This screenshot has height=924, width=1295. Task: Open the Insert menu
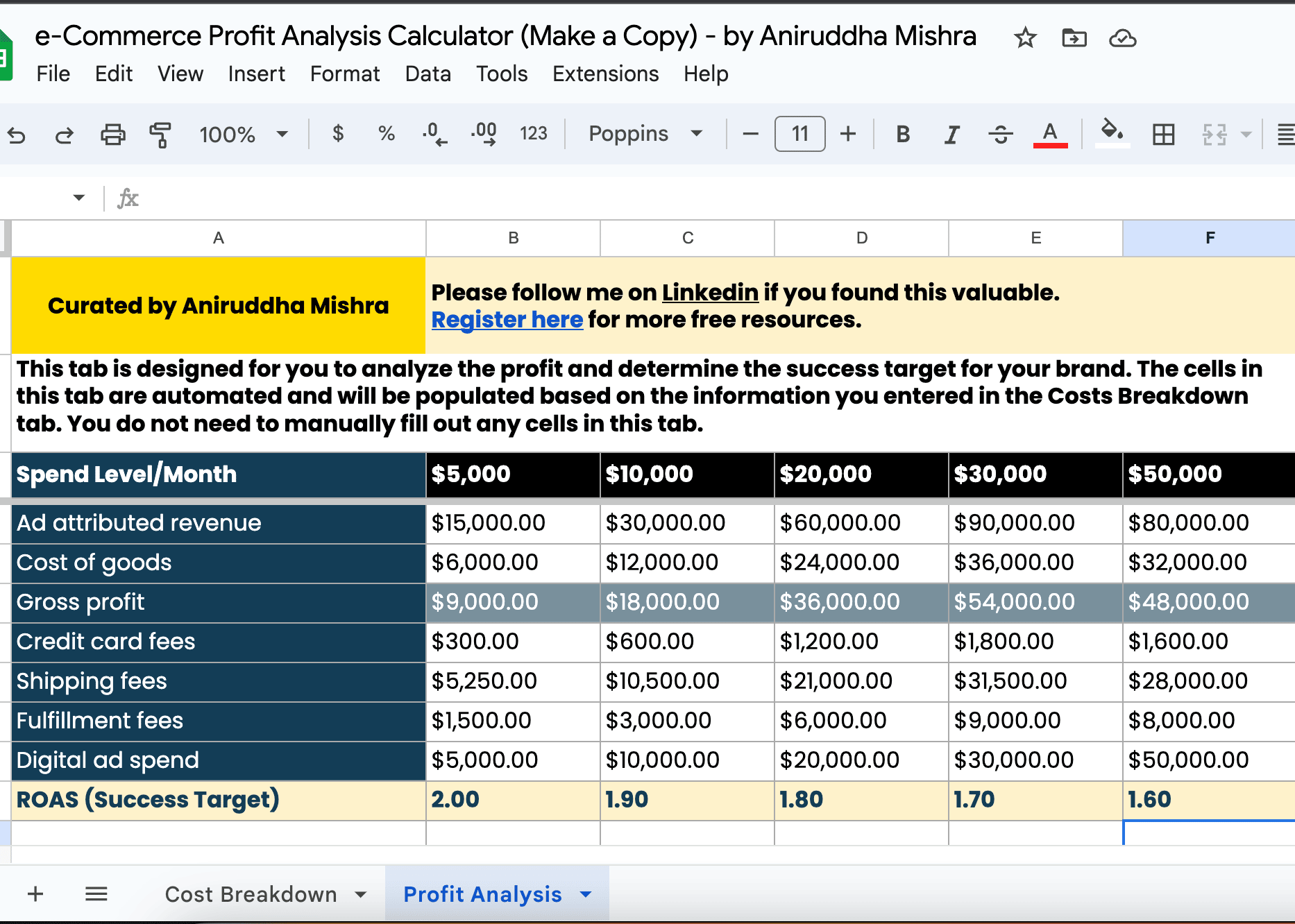pyautogui.click(x=257, y=74)
